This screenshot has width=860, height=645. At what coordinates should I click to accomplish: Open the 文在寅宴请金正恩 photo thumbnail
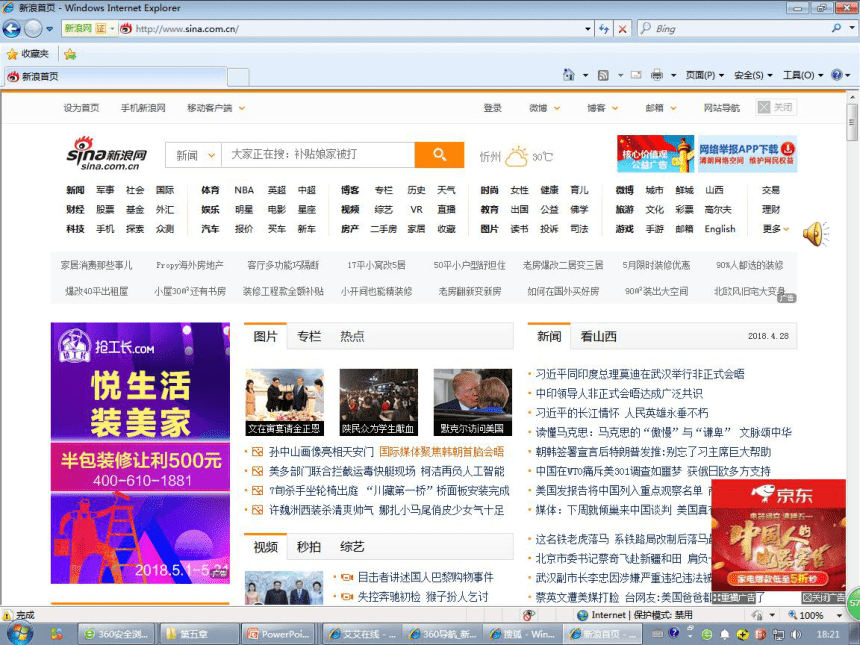[x=284, y=402]
